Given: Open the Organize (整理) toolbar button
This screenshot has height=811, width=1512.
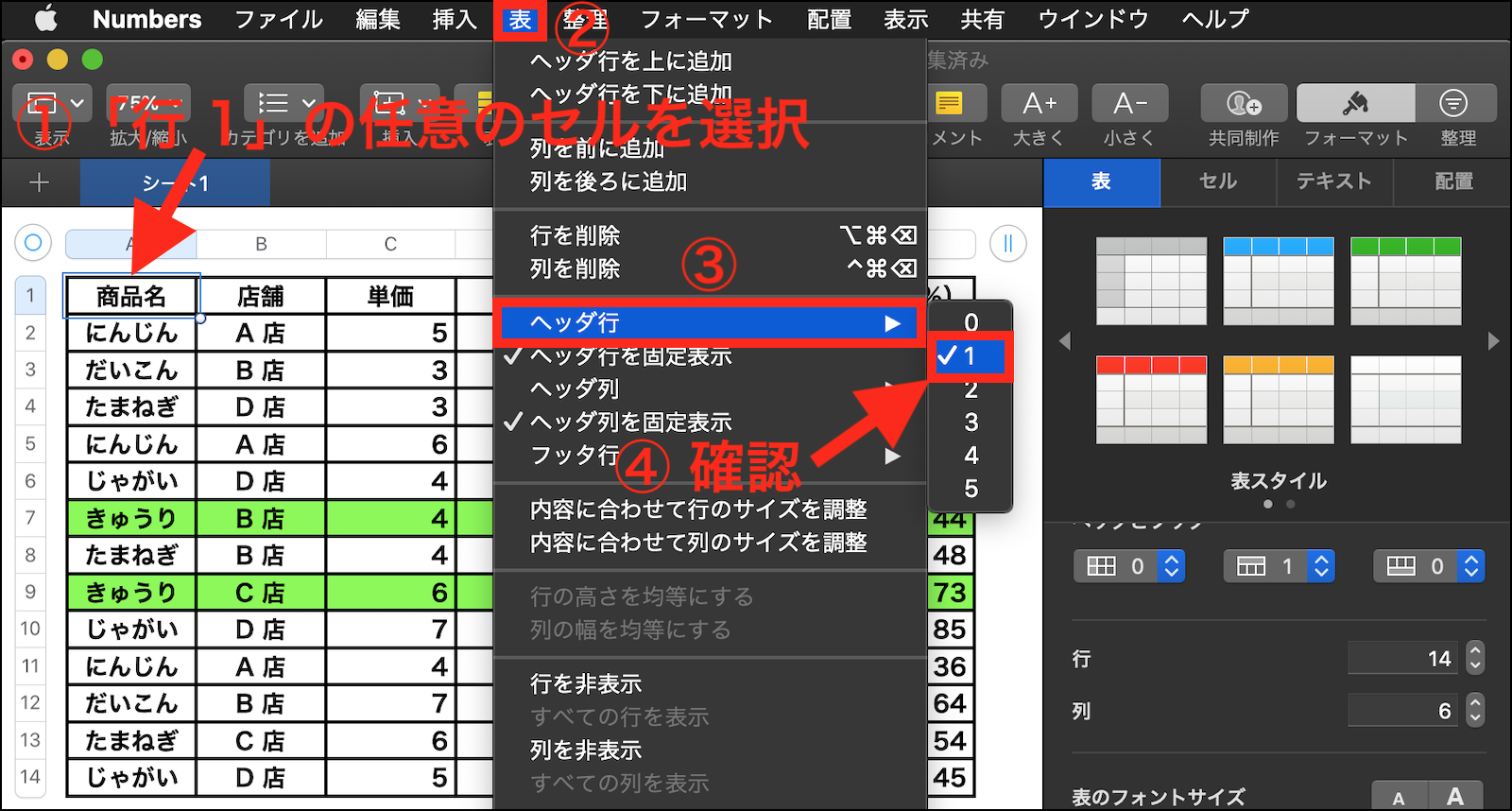Looking at the screenshot, I should (1455, 103).
